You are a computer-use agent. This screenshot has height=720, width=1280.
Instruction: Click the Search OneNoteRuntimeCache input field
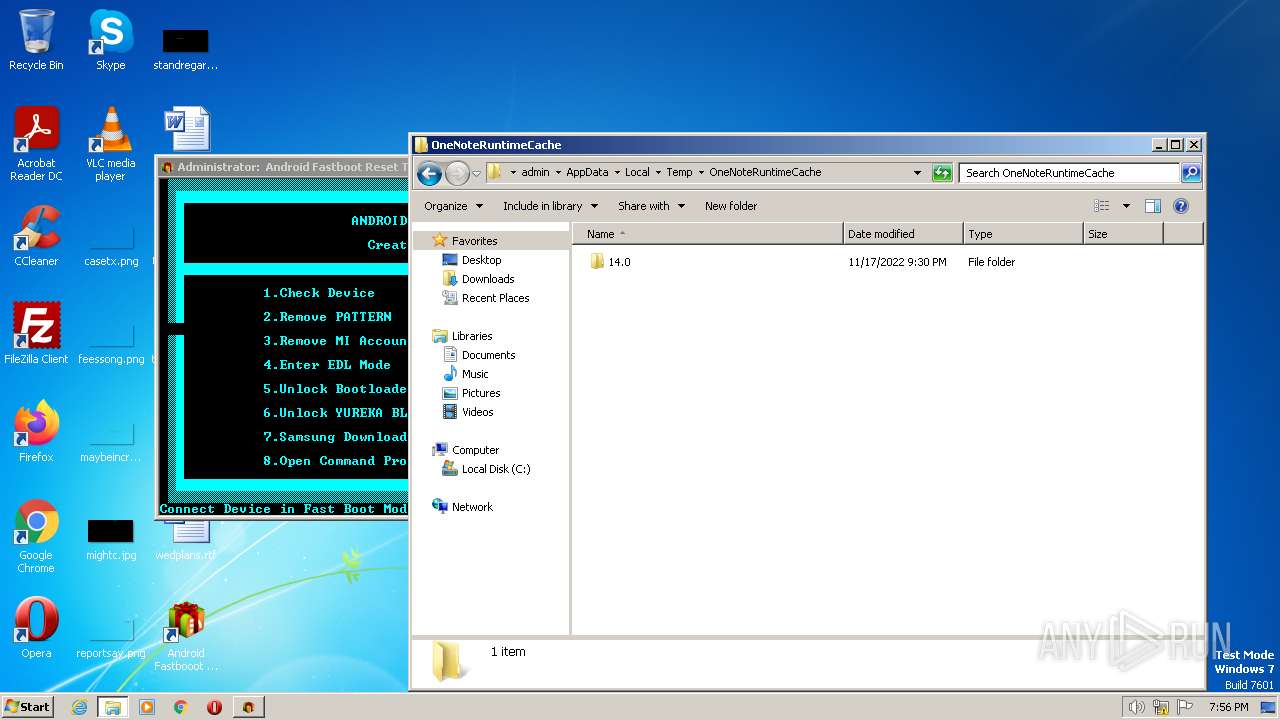click(x=1069, y=173)
